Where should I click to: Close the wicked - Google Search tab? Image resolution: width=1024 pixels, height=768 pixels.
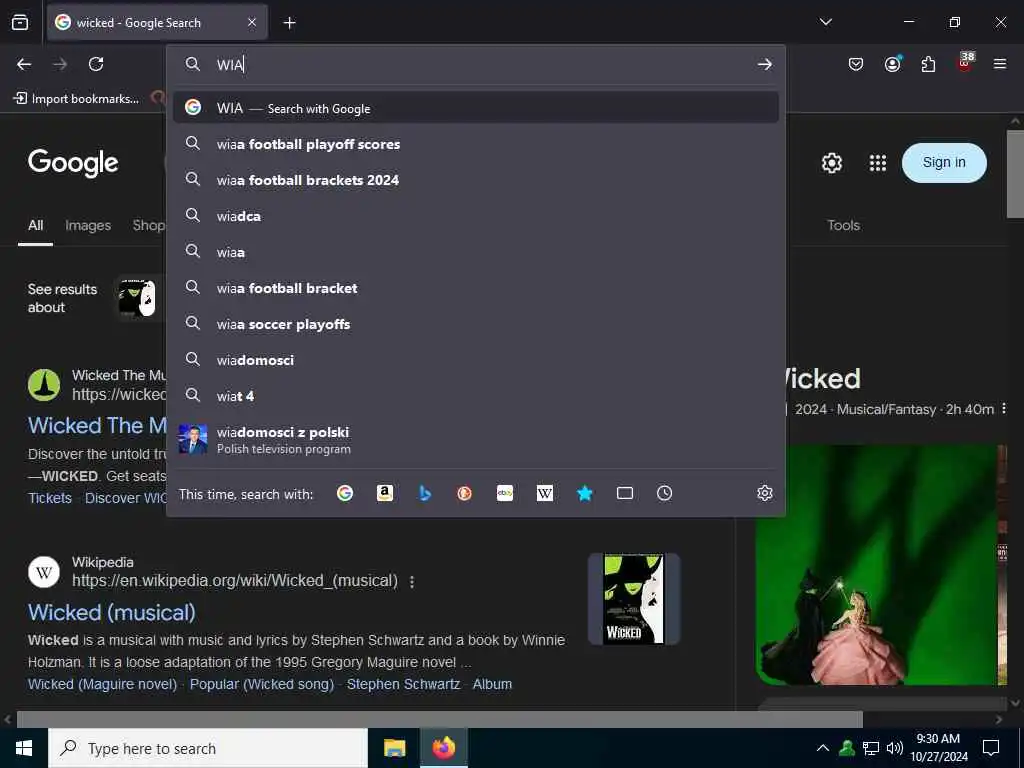coord(252,22)
